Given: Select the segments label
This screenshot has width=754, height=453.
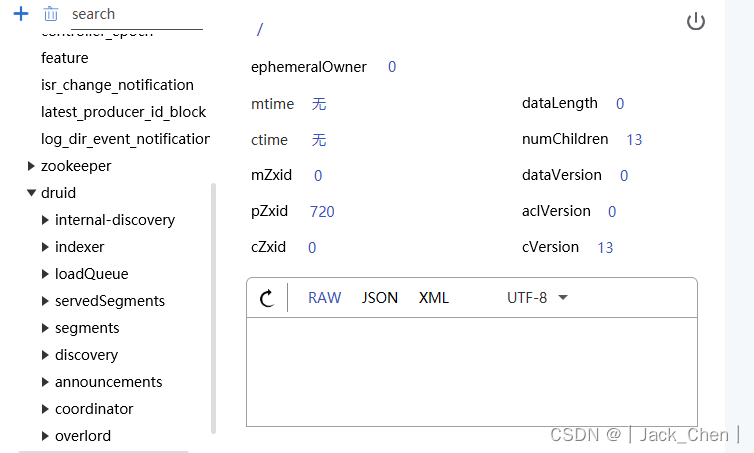Looking at the screenshot, I should [x=87, y=328].
